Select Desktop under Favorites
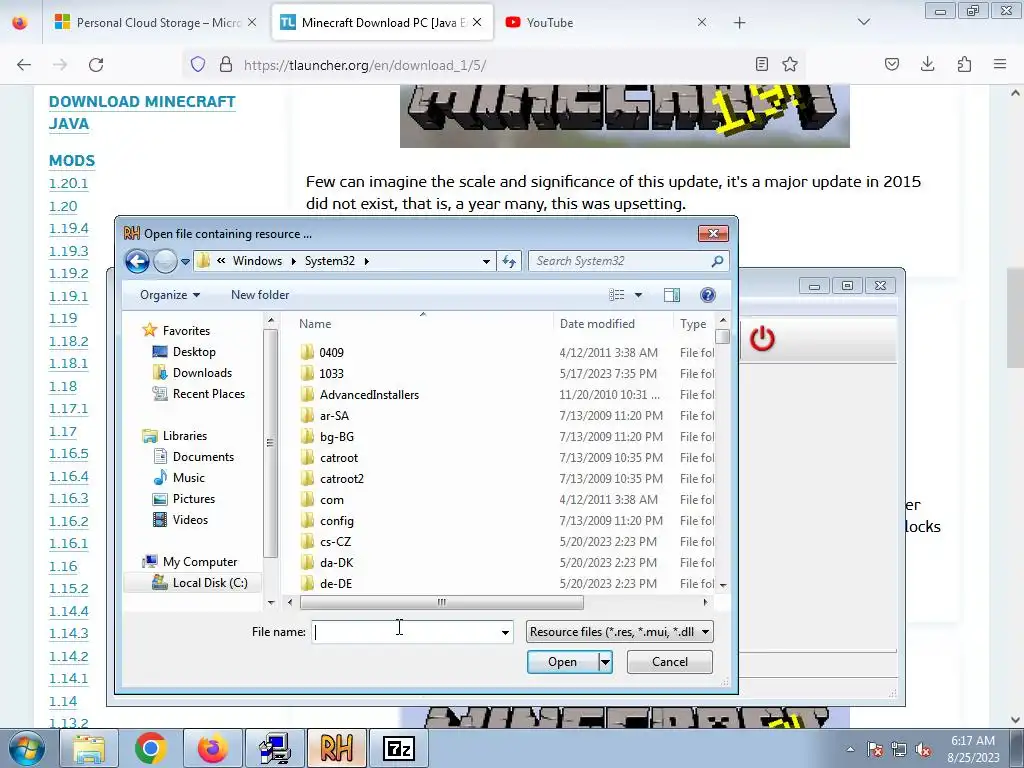Image resolution: width=1024 pixels, height=768 pixels. pos(194,352)
